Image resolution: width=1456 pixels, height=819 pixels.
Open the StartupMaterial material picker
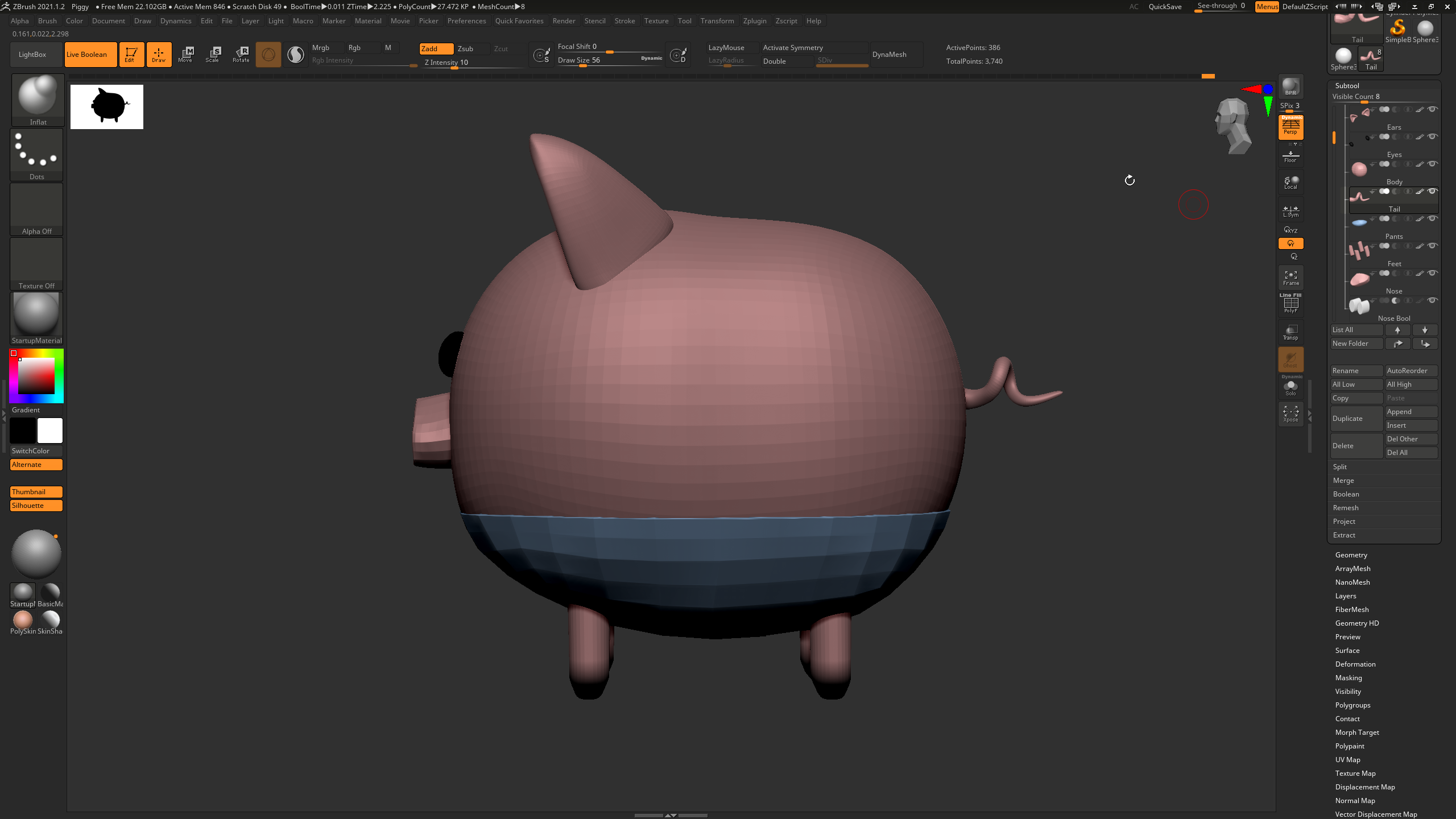36,318
